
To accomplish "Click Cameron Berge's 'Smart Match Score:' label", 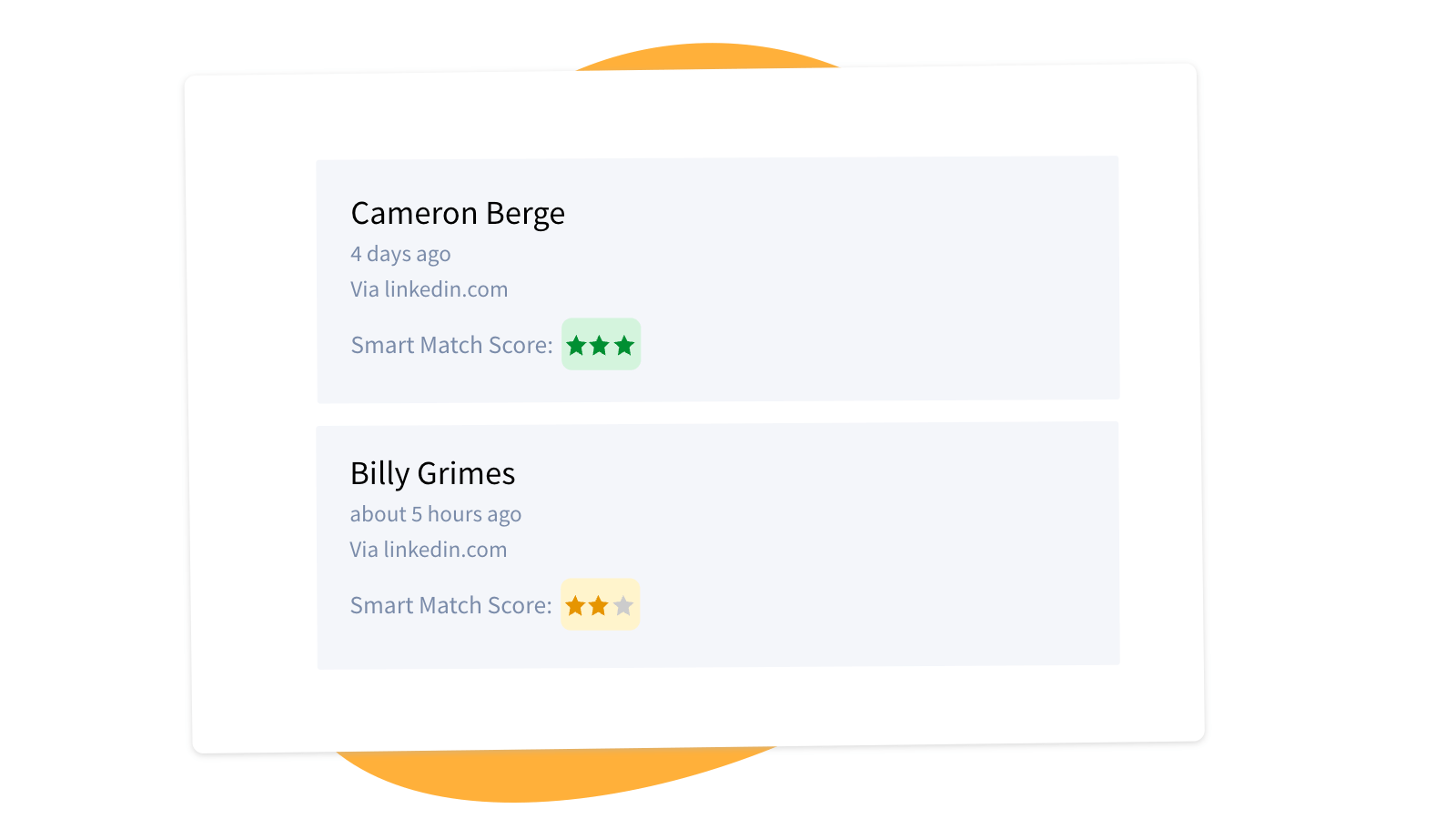I will click(451, 346).
